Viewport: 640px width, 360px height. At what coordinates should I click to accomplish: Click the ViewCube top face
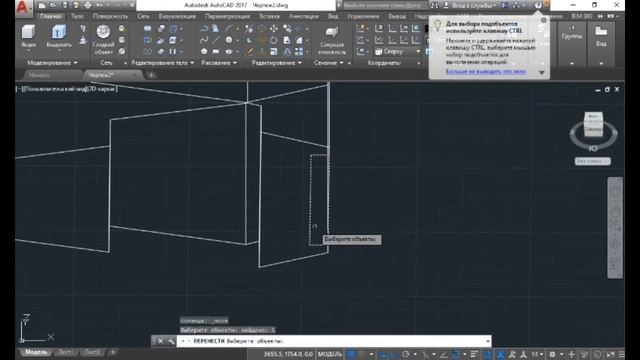point(593,117)
